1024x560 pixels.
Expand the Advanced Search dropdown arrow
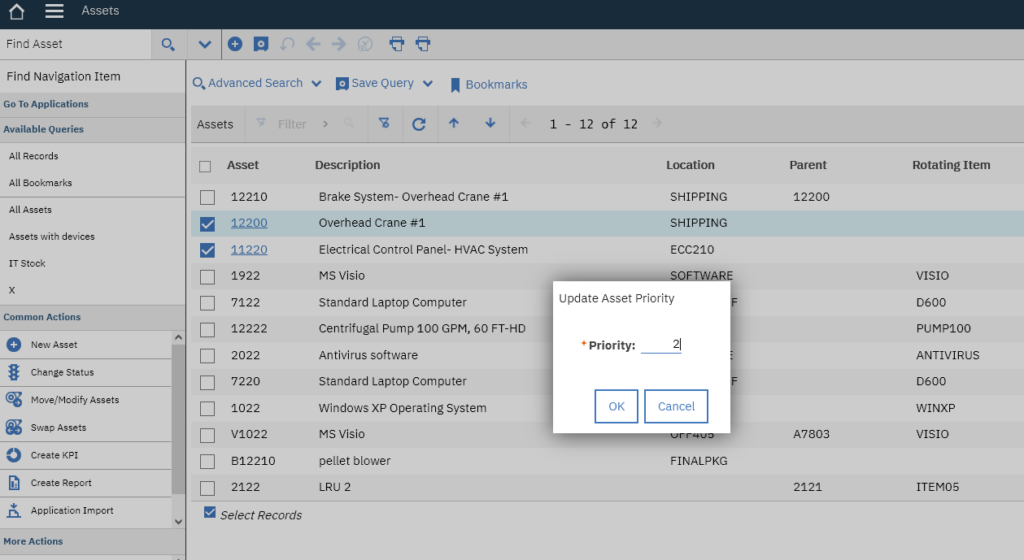point(317,84)
